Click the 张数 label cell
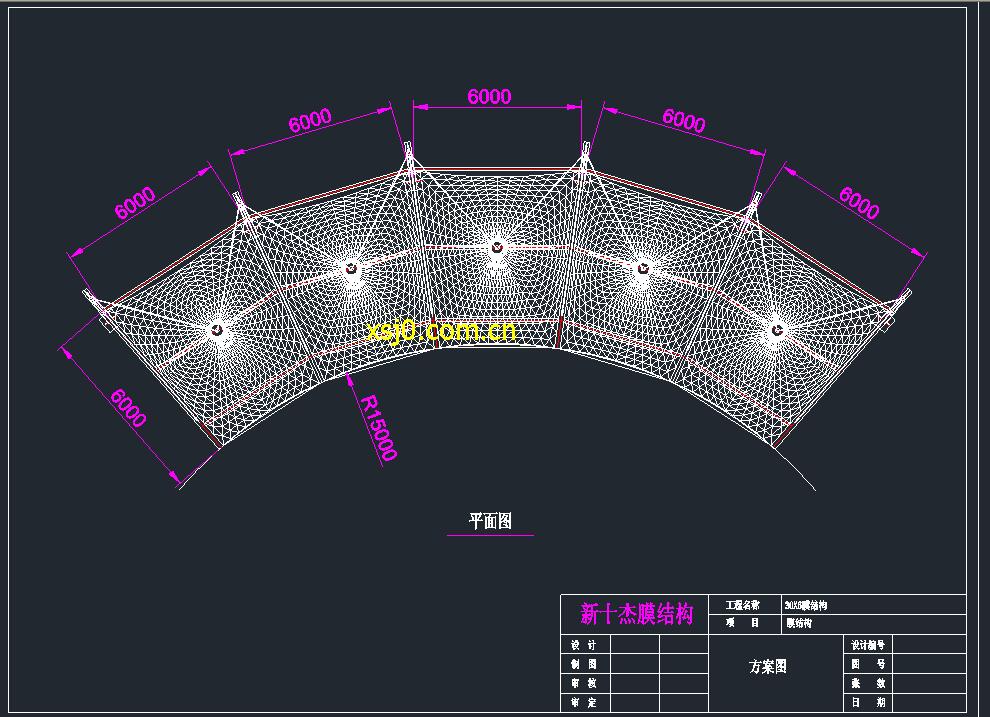 [x=866, y=683]
